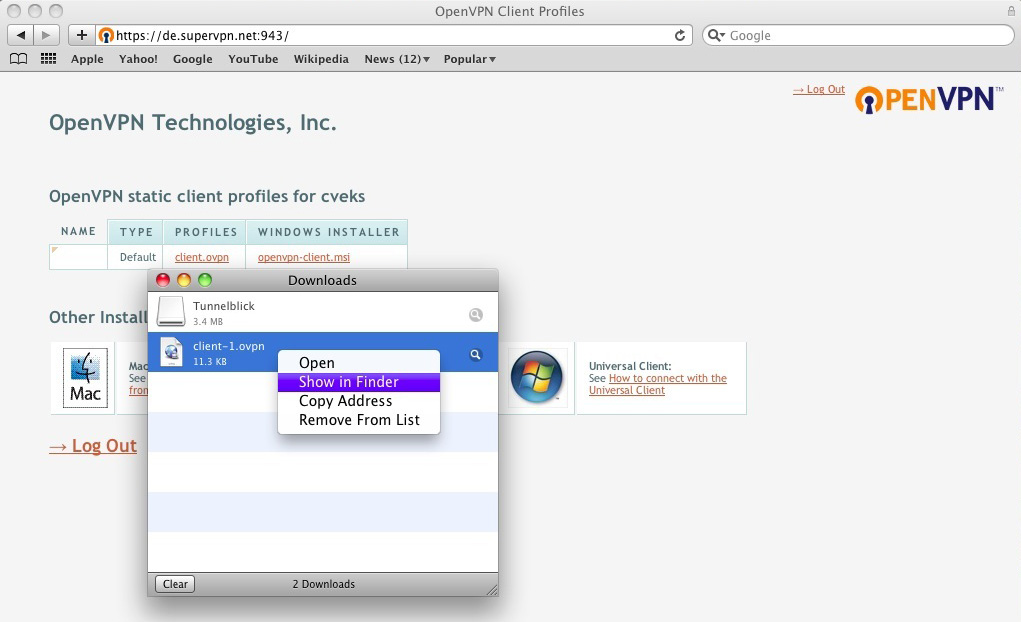Open the YouTube bookmark
1021x622 pixels.
pos(253,59)
